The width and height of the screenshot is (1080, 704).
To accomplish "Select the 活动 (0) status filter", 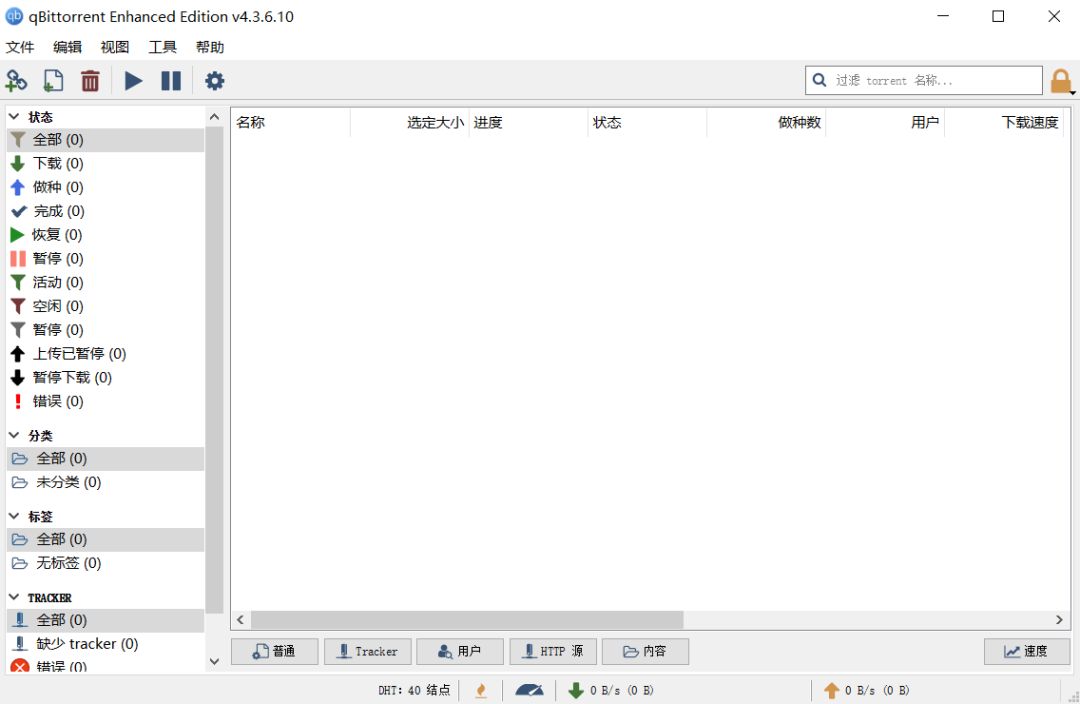I will [x=105, y=282].
